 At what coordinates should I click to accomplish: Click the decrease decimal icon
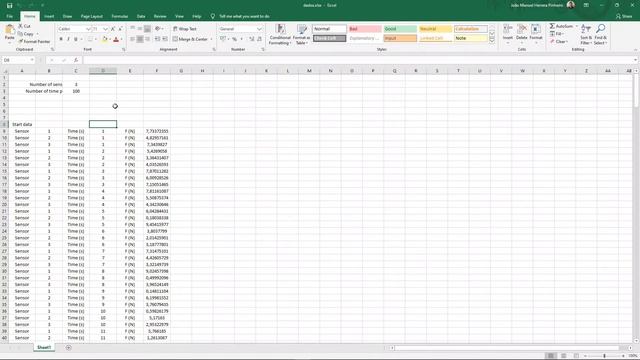tap(259, 39)
